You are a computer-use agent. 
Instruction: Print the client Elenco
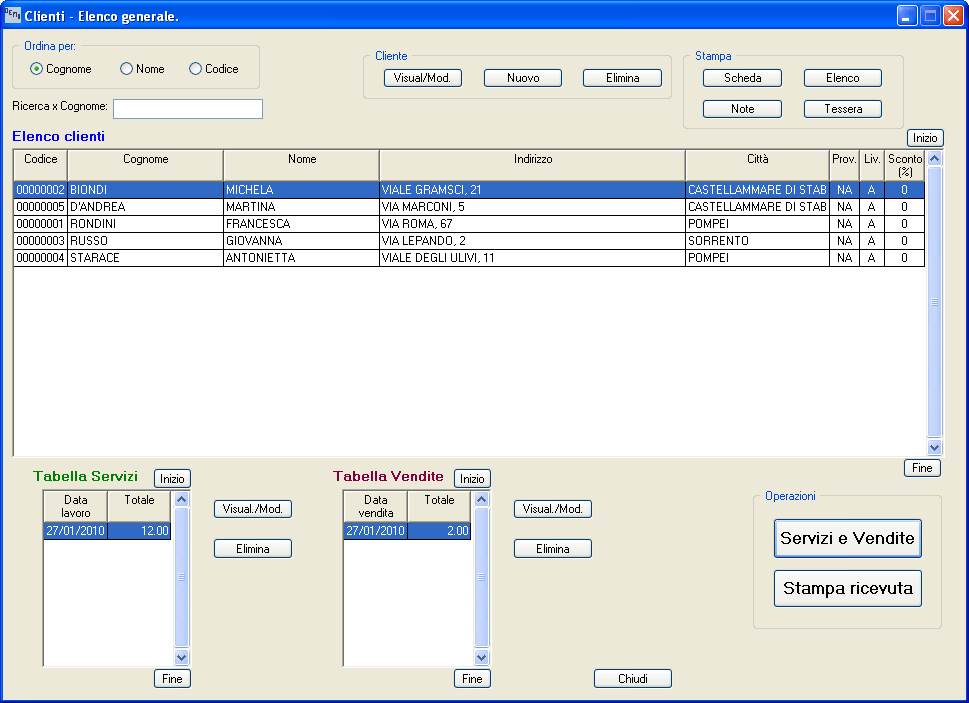pyautogui.click(x=842, y=78)
